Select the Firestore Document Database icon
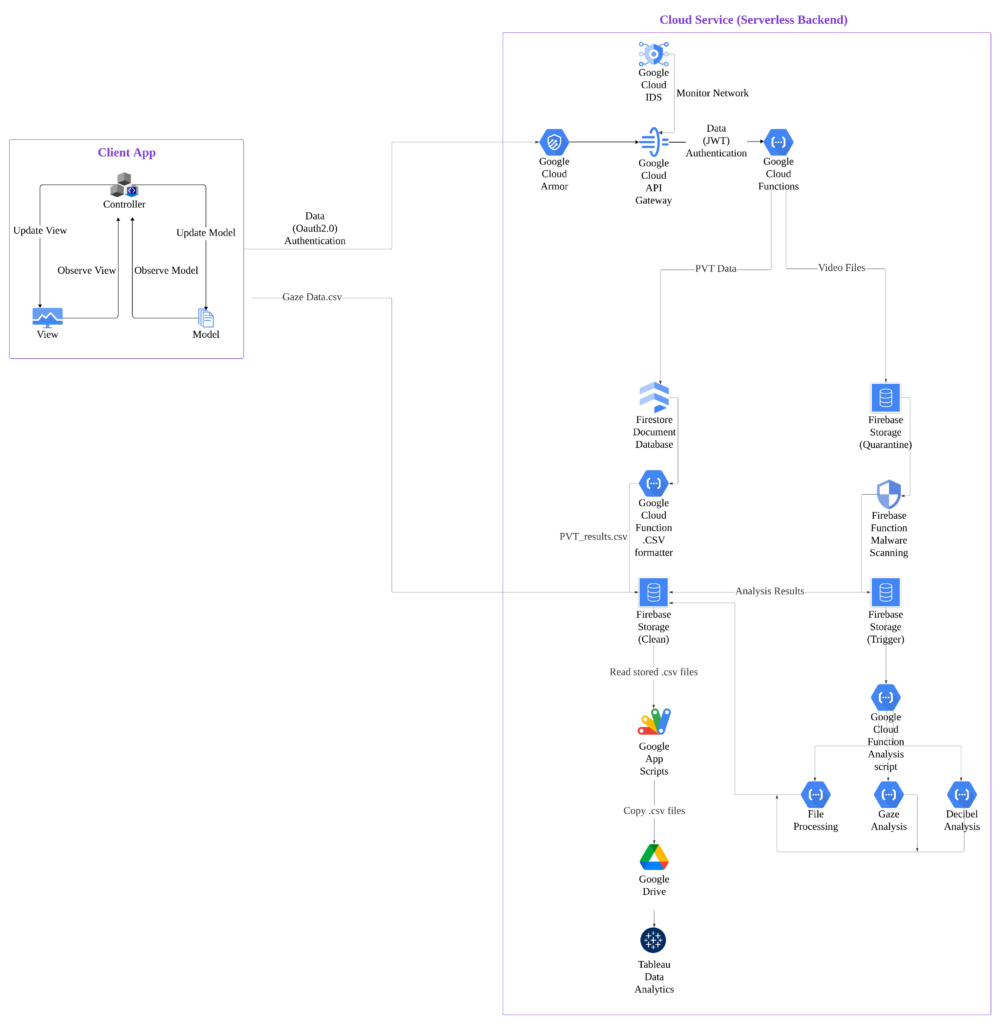 tap(653, 398)
